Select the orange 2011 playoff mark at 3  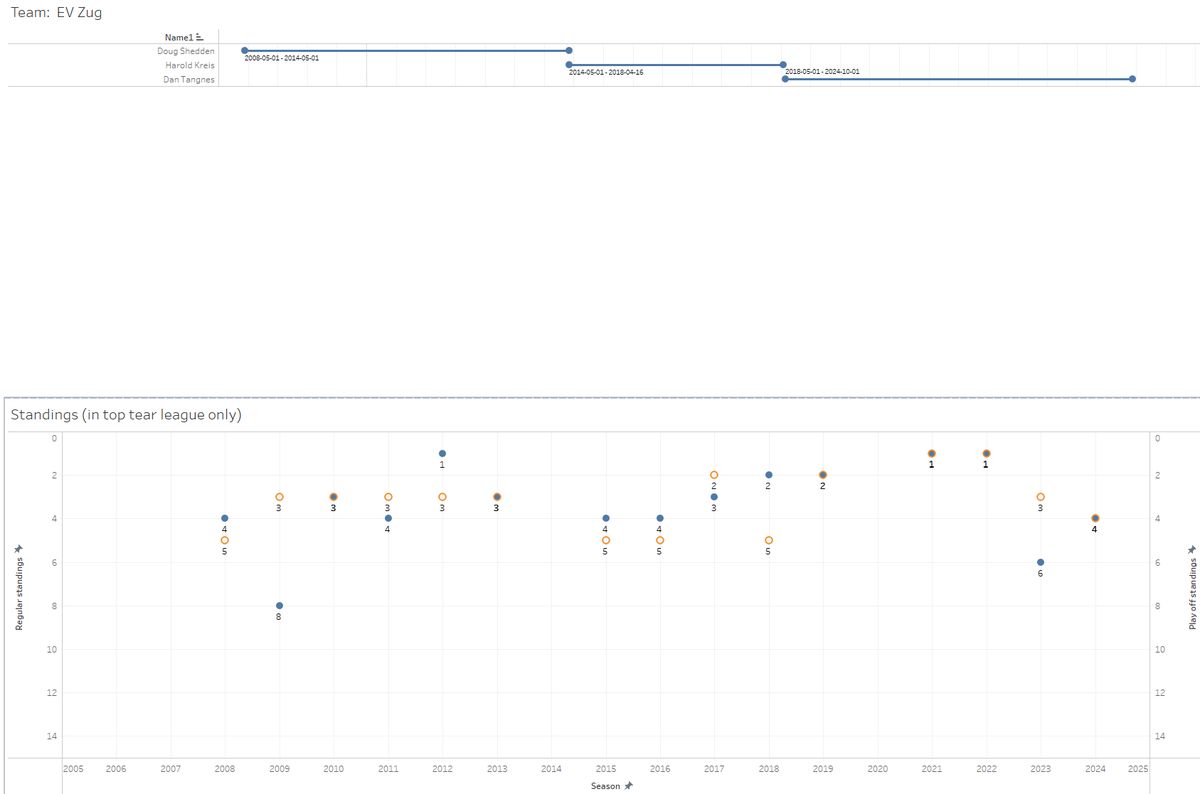point(388,497)
